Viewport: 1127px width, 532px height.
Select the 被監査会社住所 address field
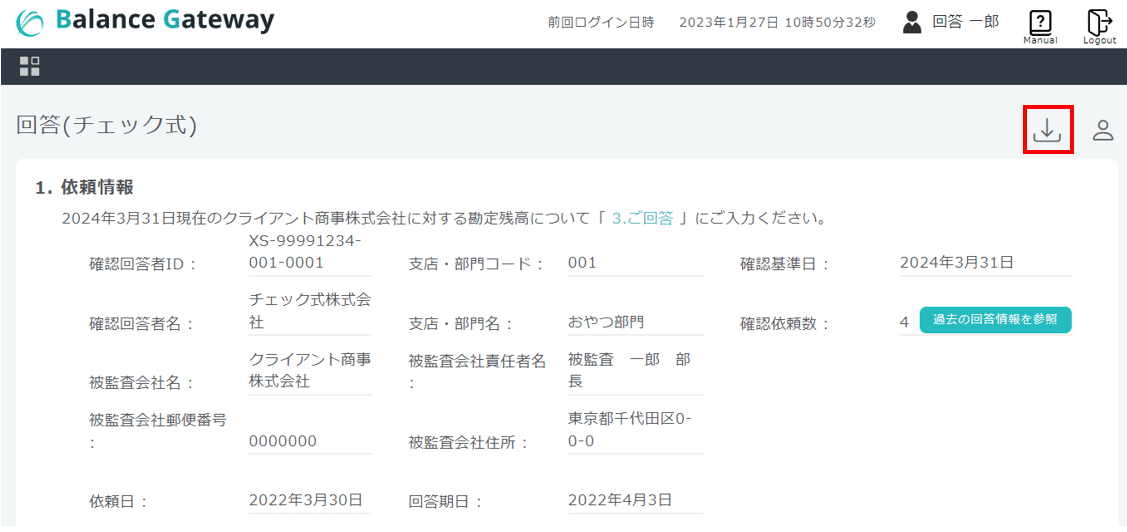(x=635, y=431)
